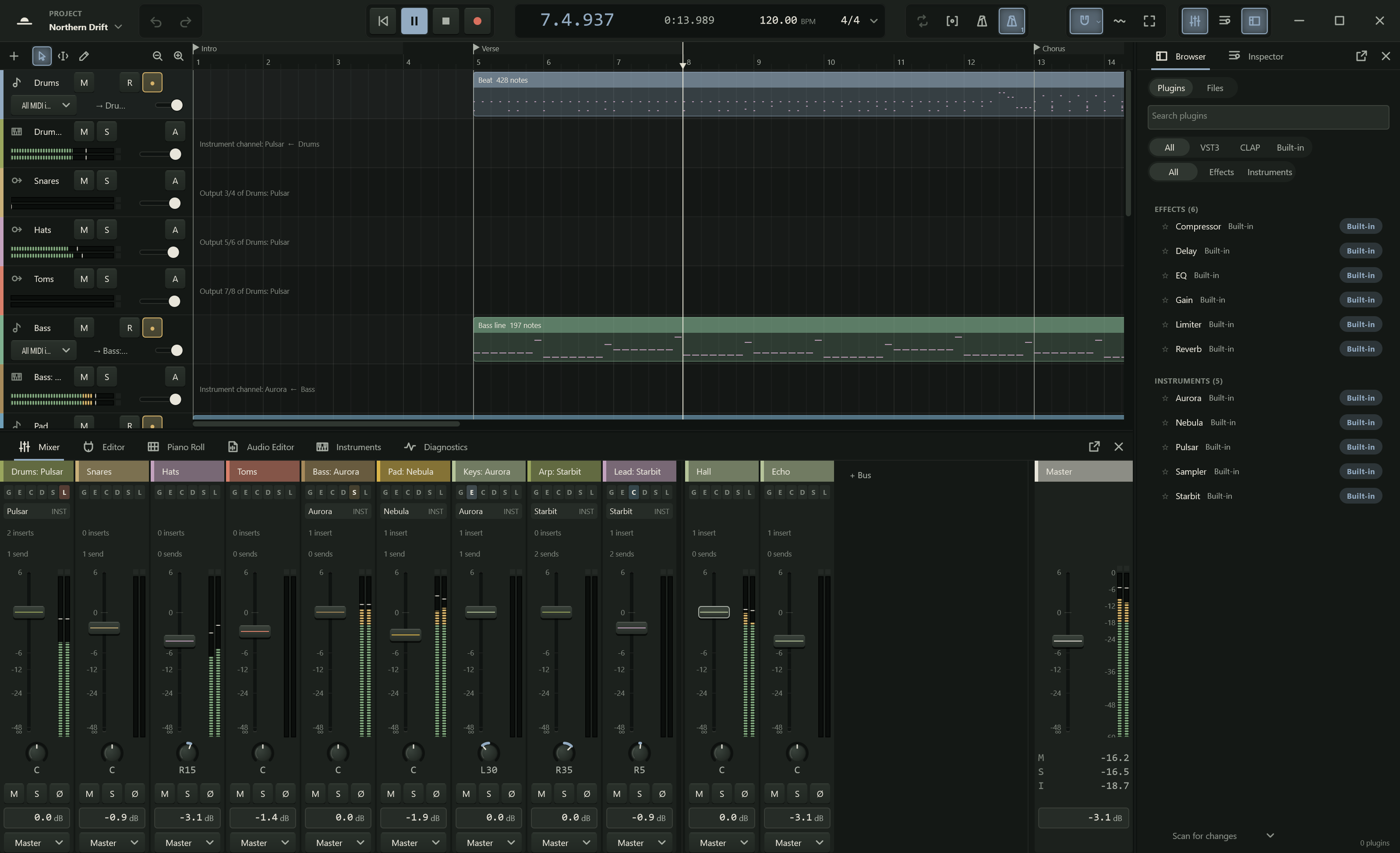Start recording with the red record button
This screenshot has width=1400, height=853.
click(477, 21)
